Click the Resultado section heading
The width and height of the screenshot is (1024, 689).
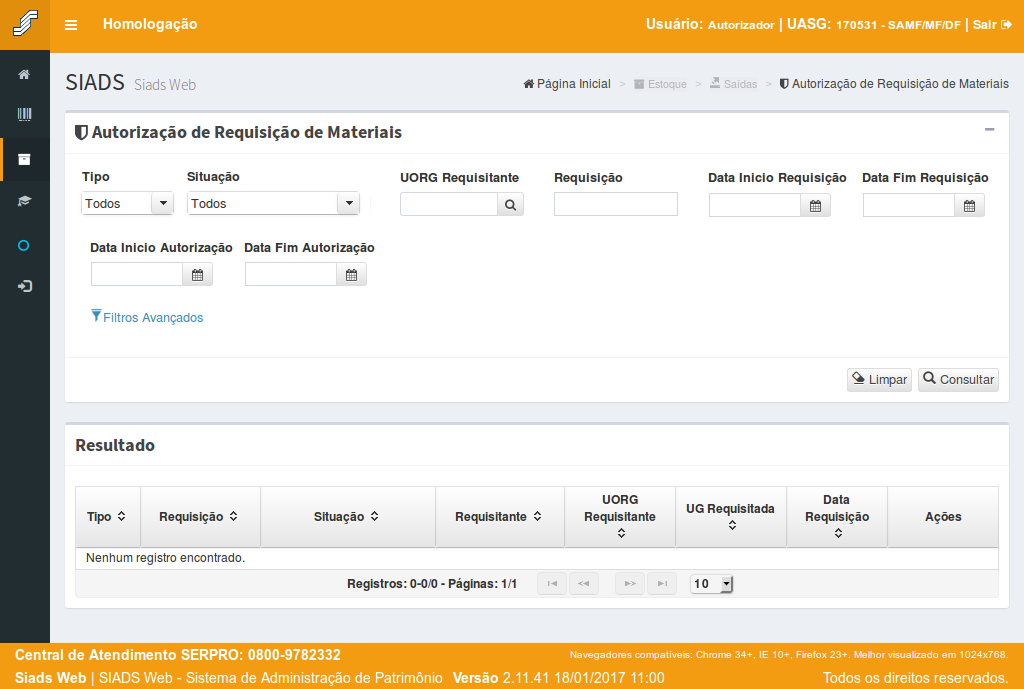coord(115,445)
